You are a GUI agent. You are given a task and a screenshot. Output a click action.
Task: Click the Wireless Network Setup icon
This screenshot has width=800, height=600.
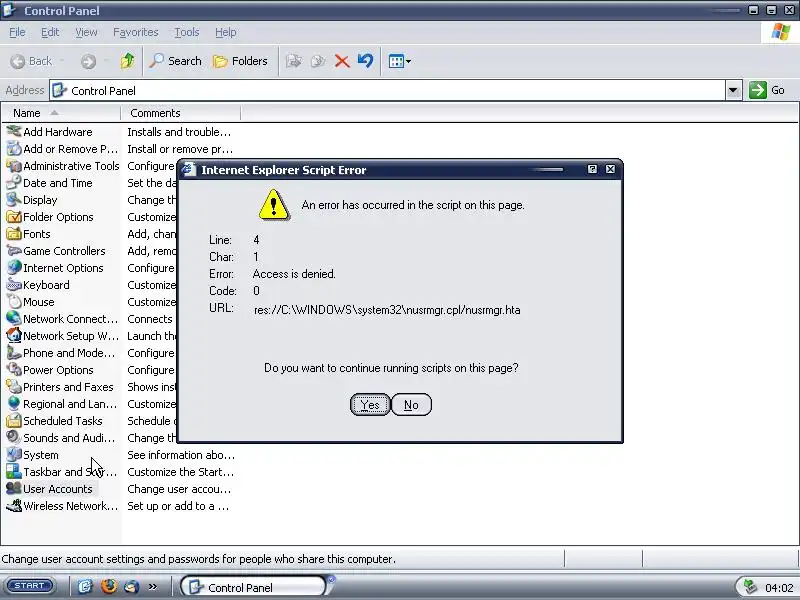coord(14,506)
